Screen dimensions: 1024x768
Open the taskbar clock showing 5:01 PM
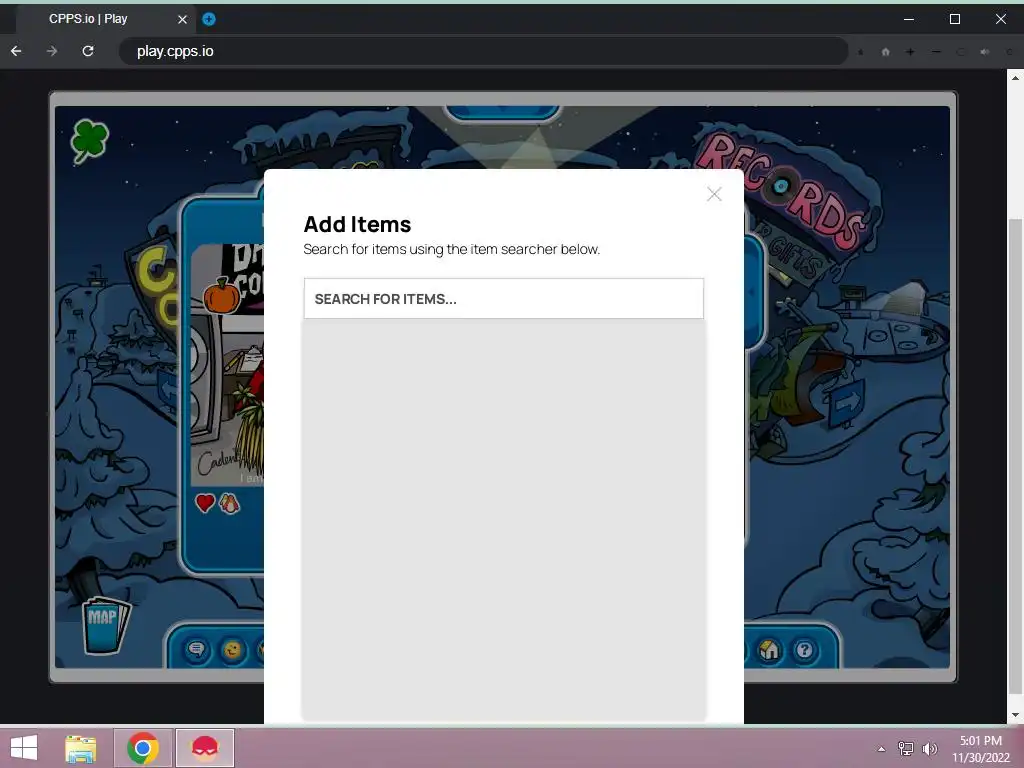pos(981,749)
